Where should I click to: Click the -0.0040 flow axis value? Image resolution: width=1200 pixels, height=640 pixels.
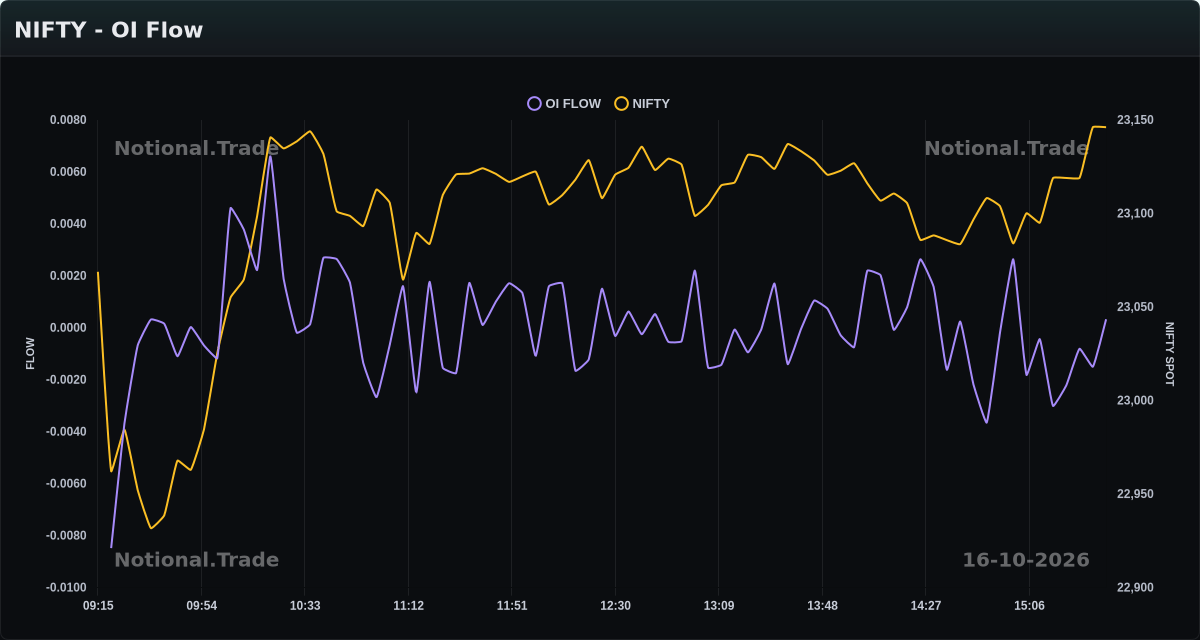66,432
